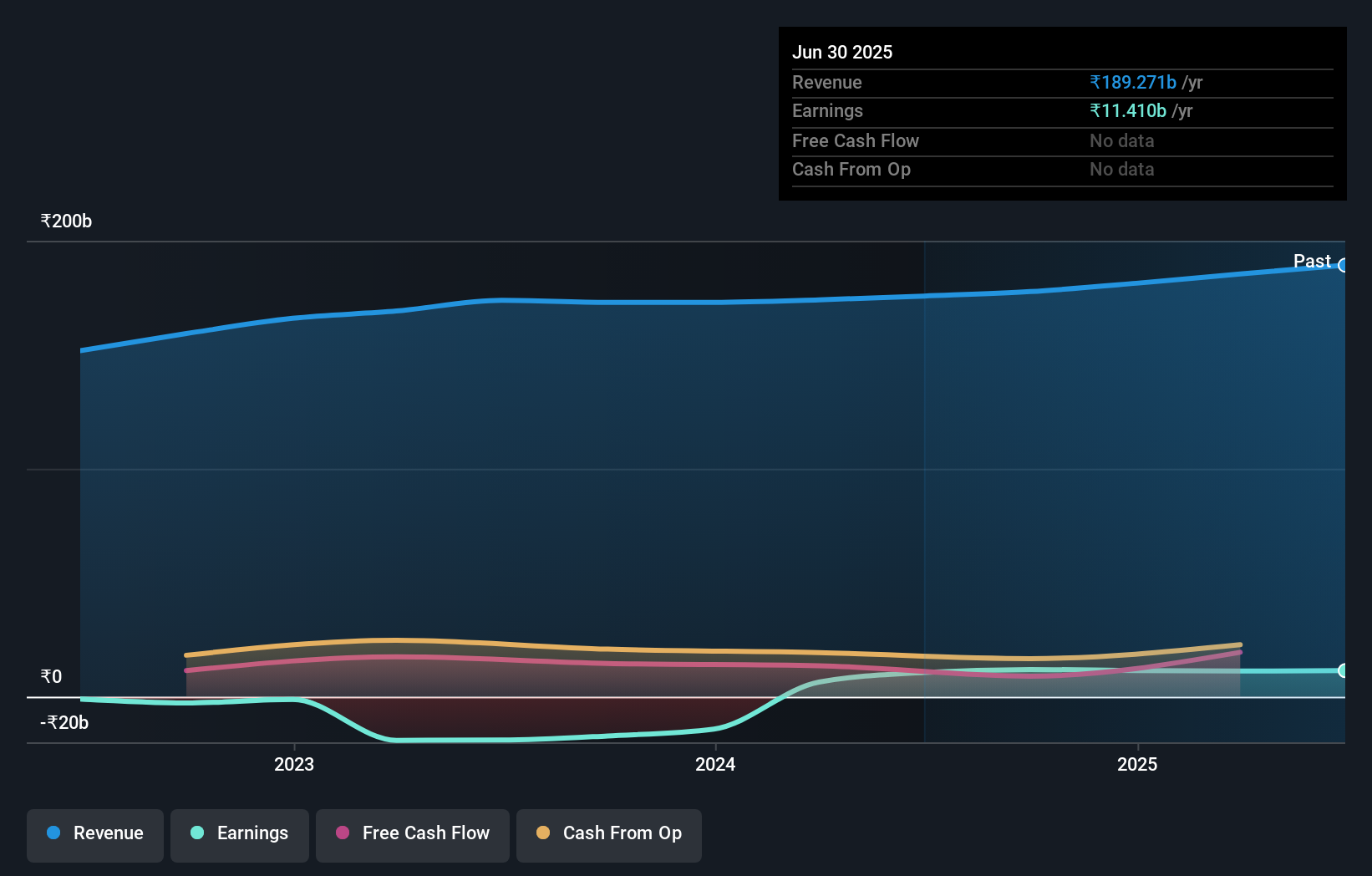Click the Cash From Op label in tooltip
This screenshot has width=1372, height=876.
[x=851, y=169]
